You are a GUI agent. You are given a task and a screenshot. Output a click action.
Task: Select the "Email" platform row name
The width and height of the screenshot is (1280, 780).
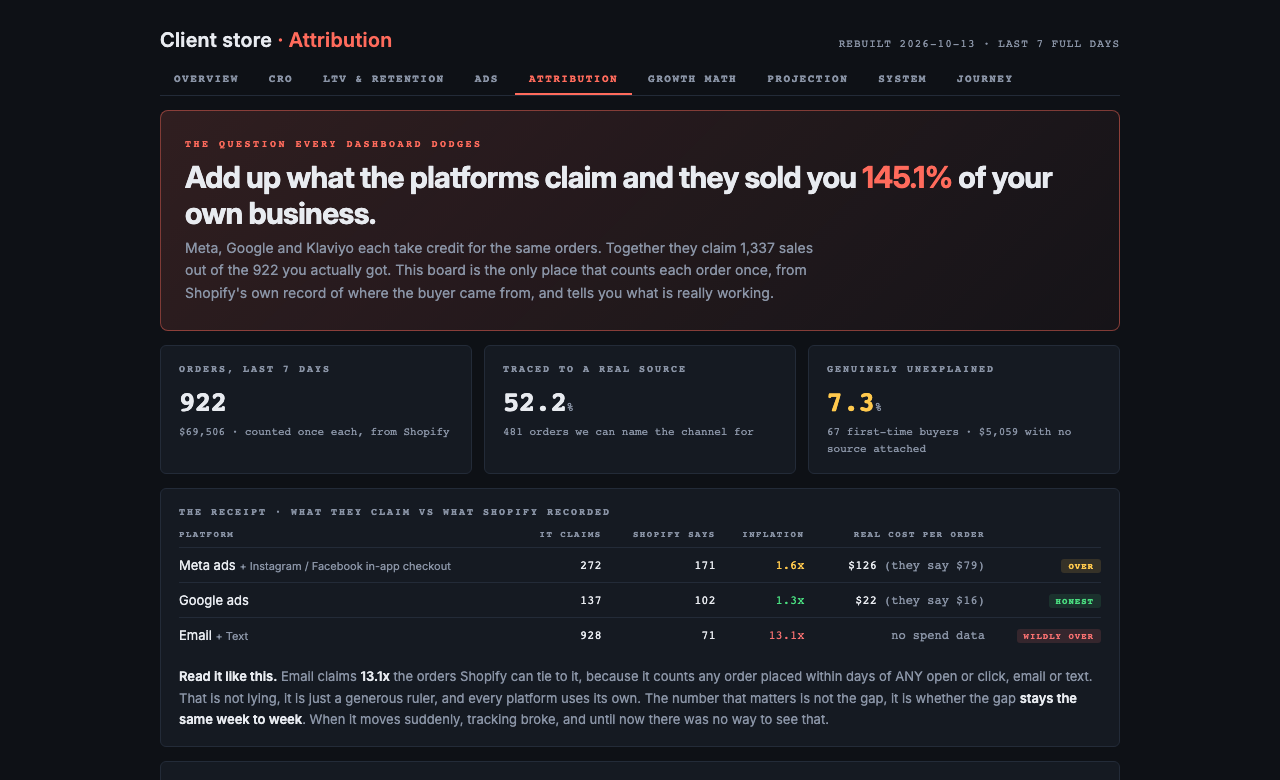[195, 635]
